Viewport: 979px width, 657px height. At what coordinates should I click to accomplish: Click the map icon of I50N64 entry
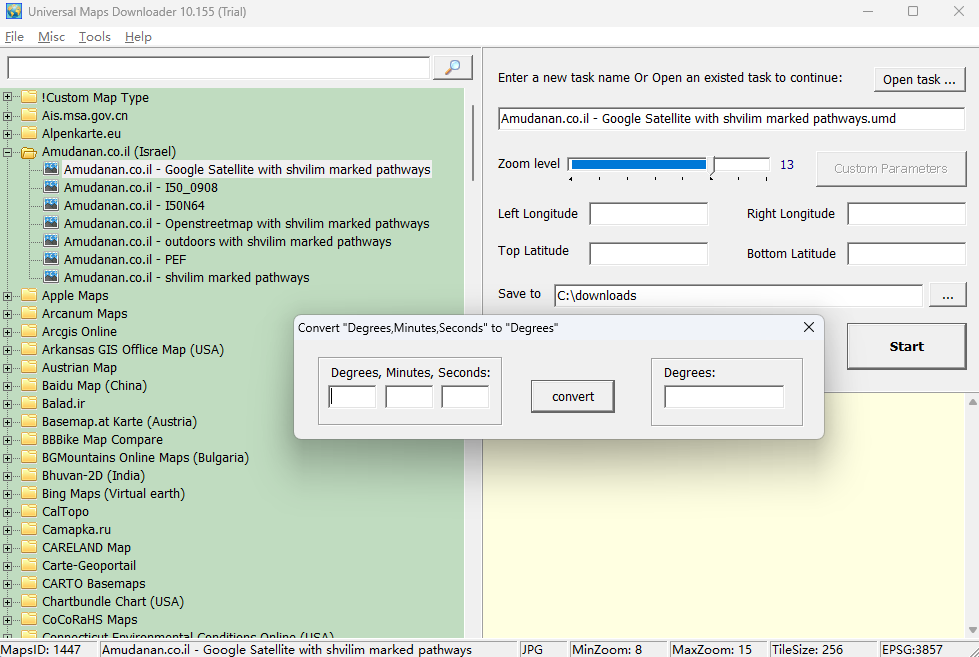50,205
